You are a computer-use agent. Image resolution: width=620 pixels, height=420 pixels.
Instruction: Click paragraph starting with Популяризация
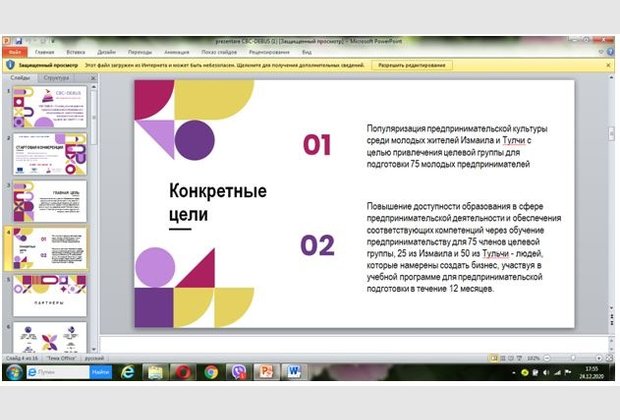tap(457, 146)
